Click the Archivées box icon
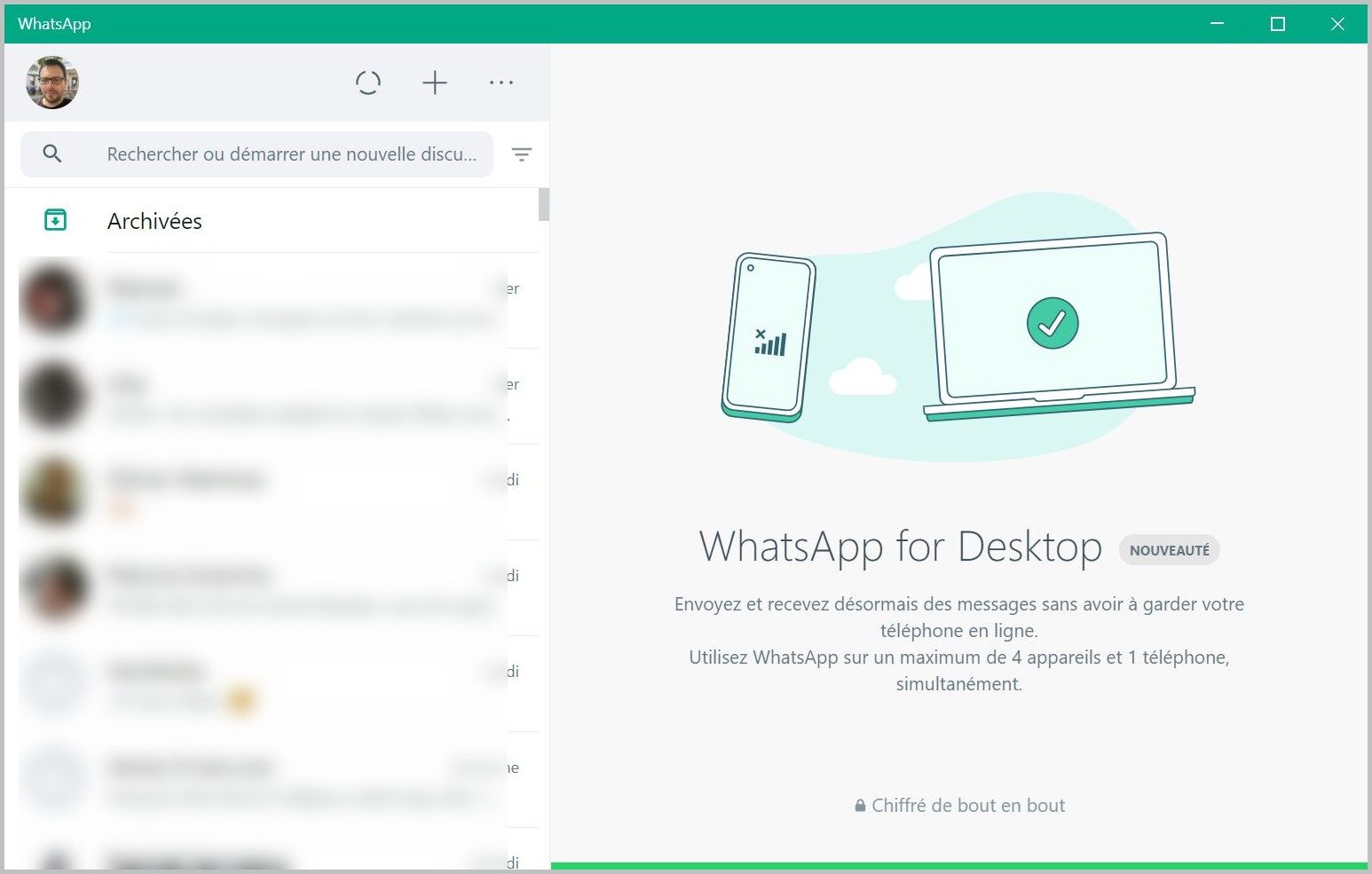Image resolution: width=1372 pixels, height=874 pixels. coord(55,219)
